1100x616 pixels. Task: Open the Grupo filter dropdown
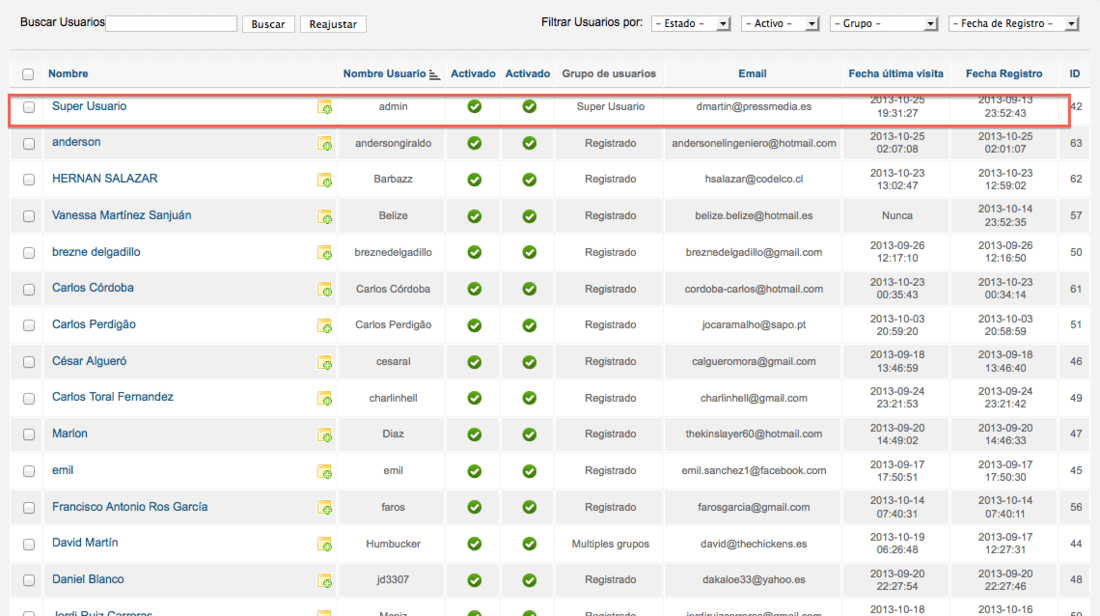[x=884, y=24]
